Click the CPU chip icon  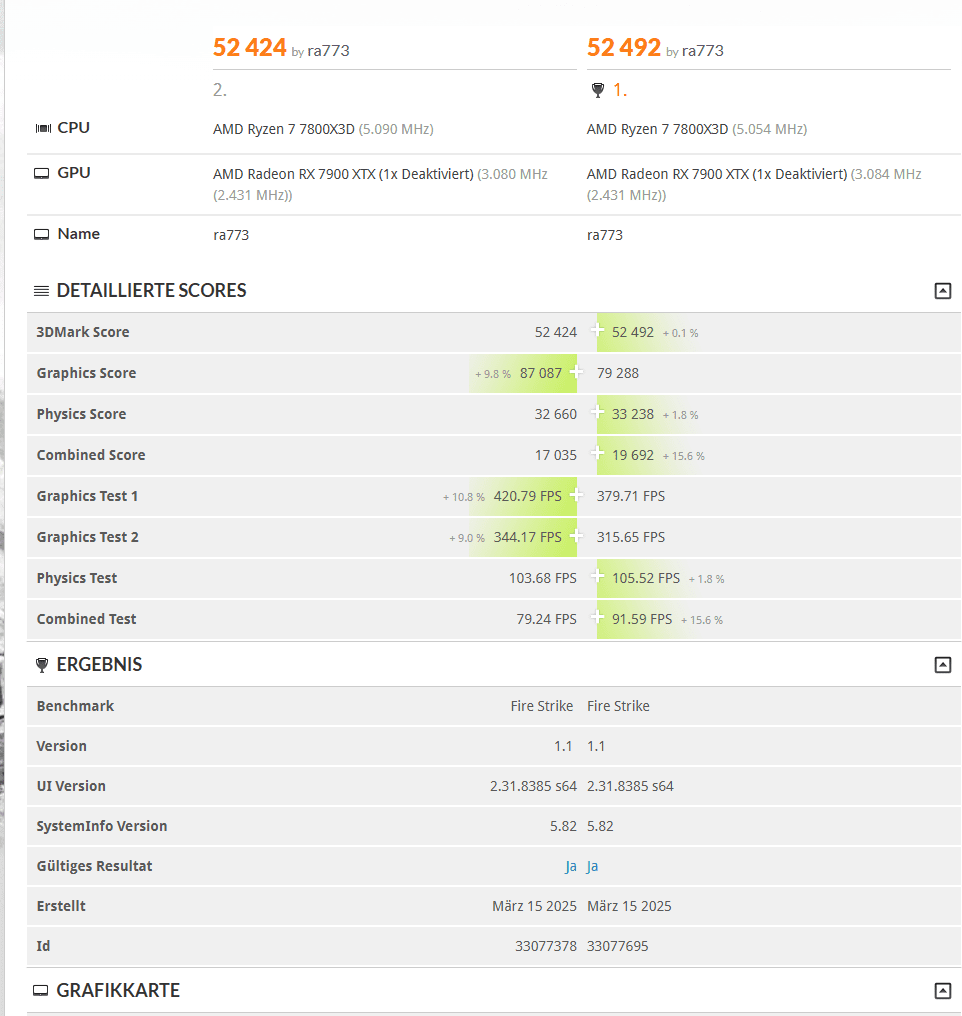43,128
